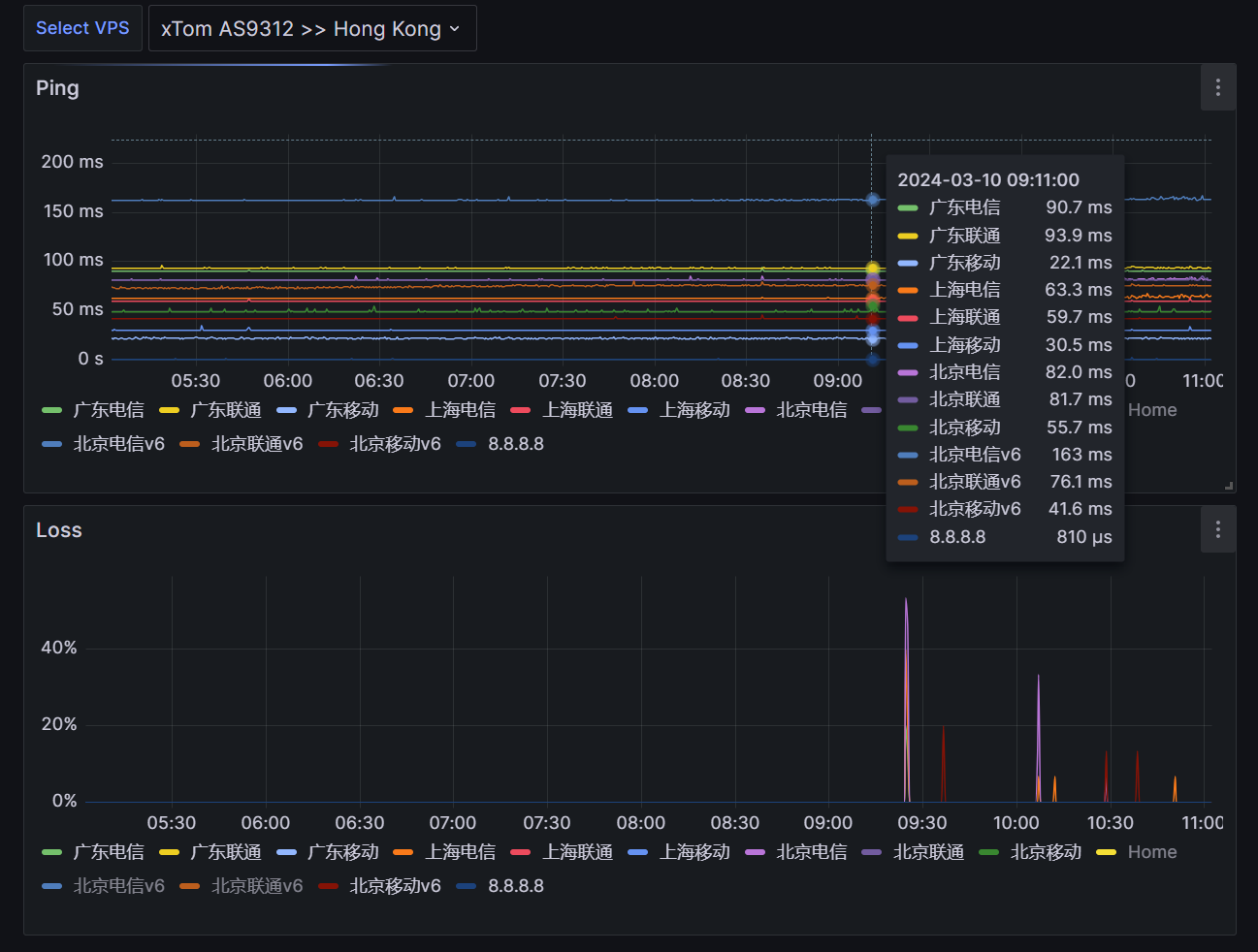Toggle 8.8.8.8 series in Ping legend

[x=515, y=444]
